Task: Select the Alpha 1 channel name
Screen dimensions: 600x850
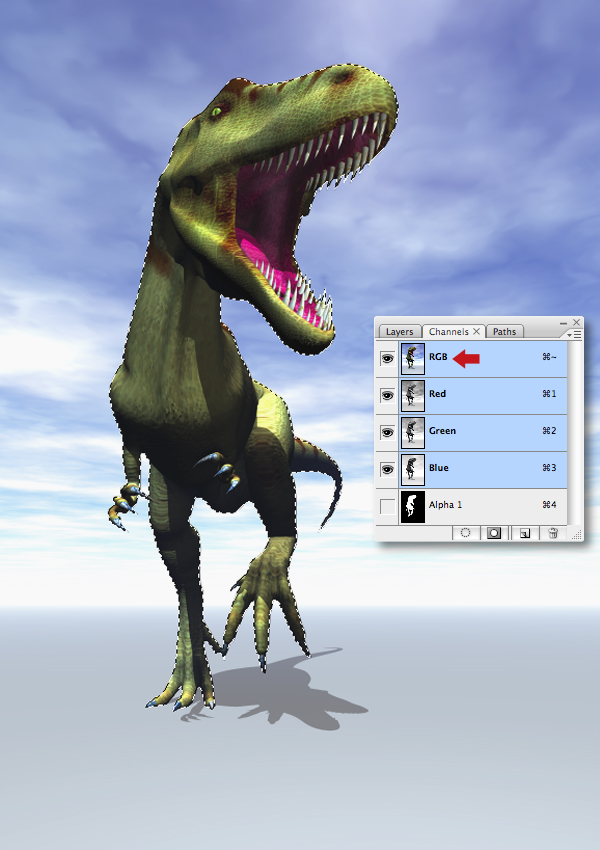Action: coord(446,505)
